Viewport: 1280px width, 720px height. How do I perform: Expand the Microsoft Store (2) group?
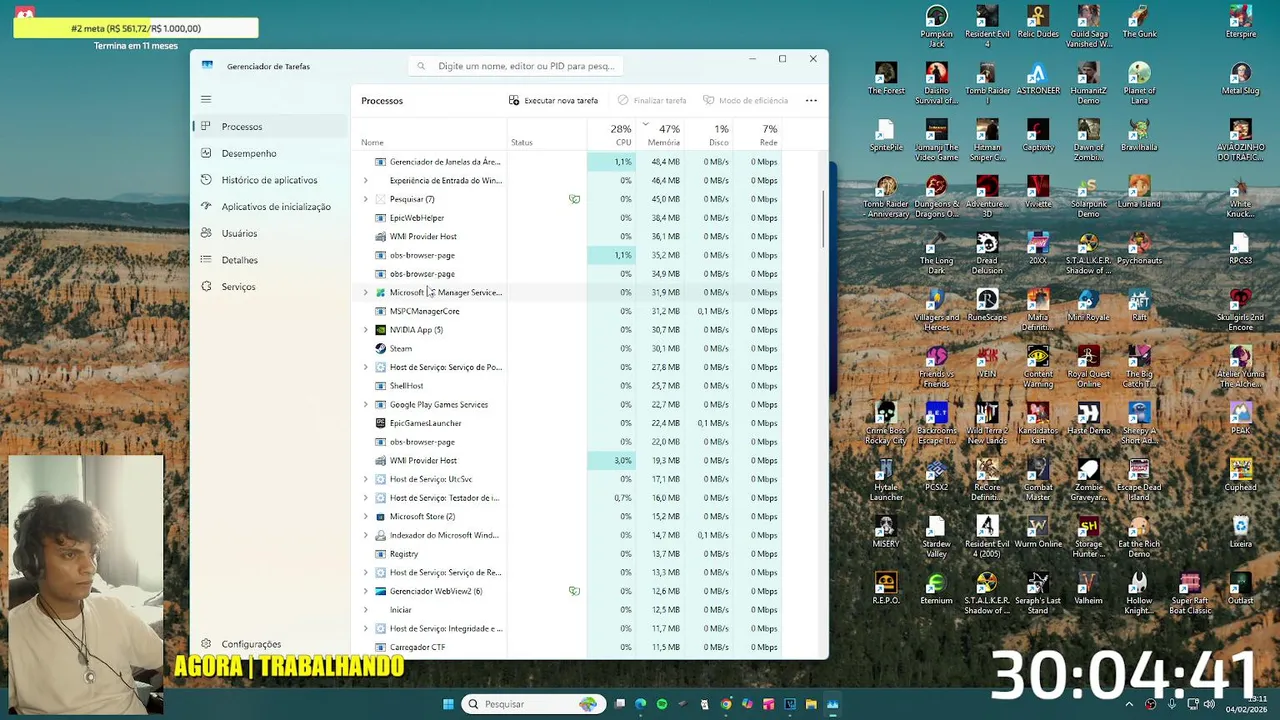[x=365, y=517]
